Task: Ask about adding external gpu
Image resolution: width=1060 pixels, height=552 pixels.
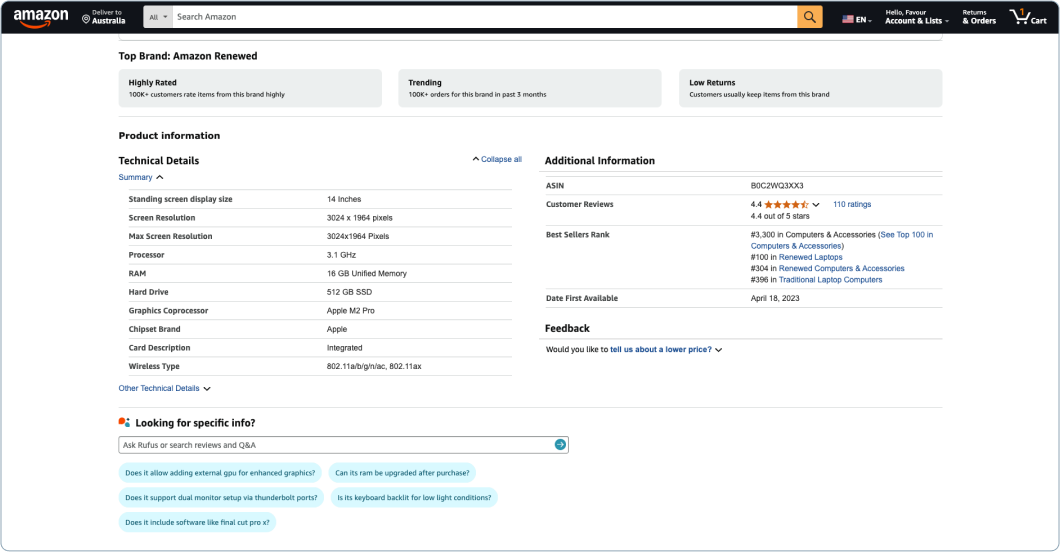Action: tap(220, 473)
